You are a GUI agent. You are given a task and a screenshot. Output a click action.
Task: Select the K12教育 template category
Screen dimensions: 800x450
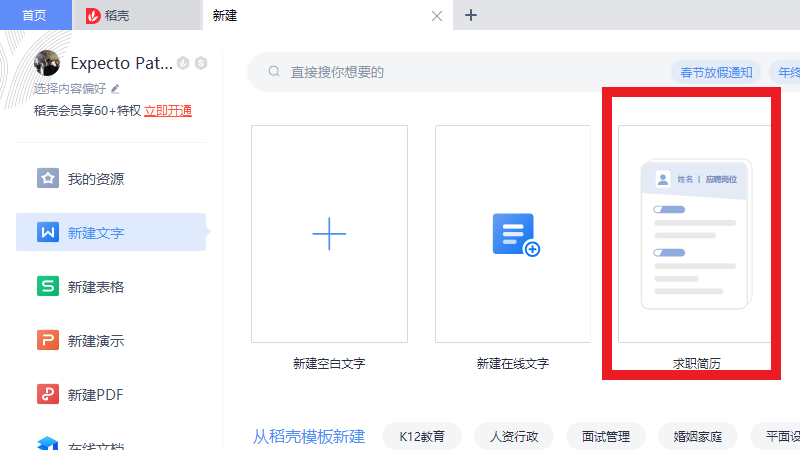(x=422, y=436)
